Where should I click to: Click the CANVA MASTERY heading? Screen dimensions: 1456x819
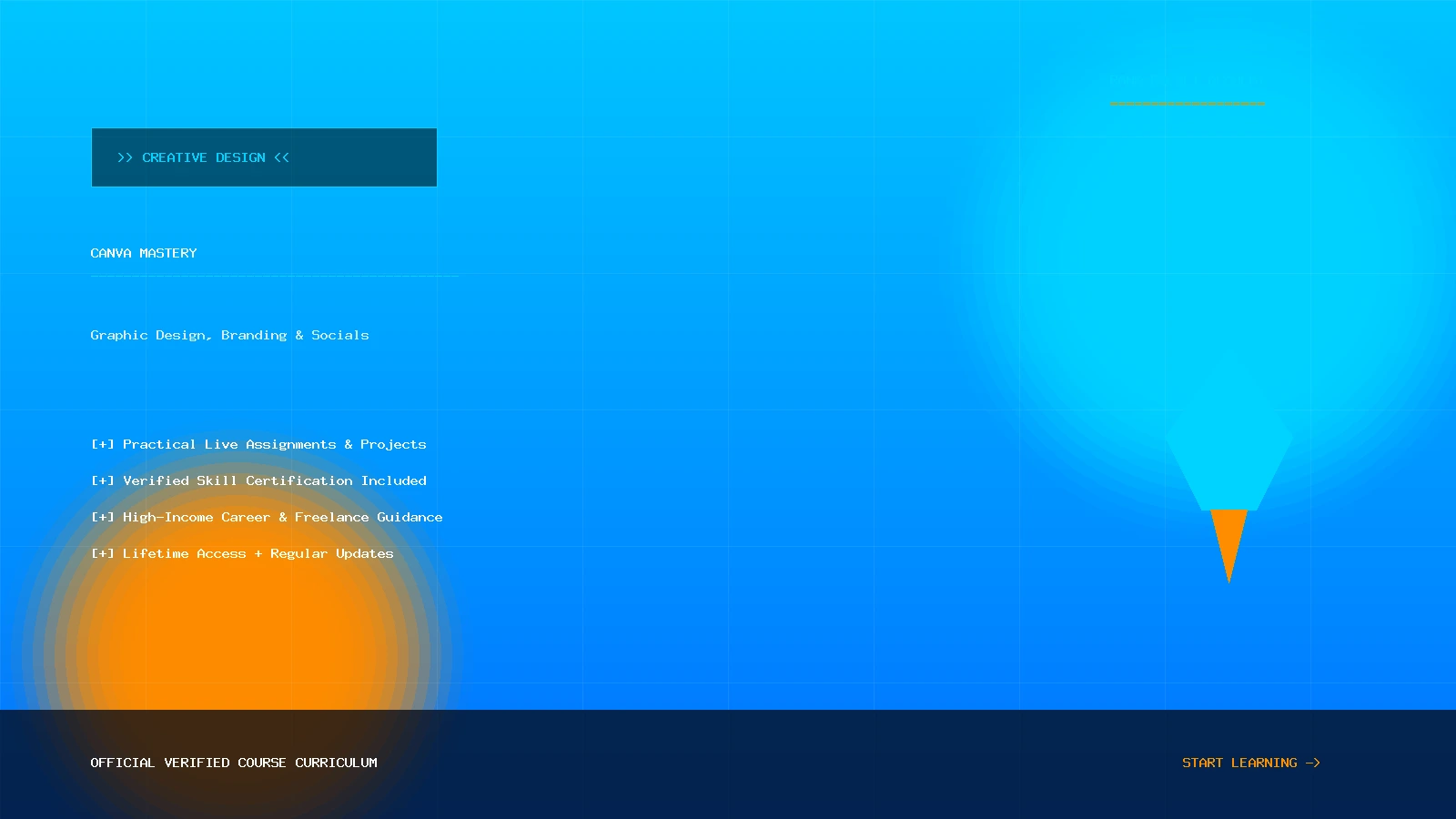click(x=144, y=253)
